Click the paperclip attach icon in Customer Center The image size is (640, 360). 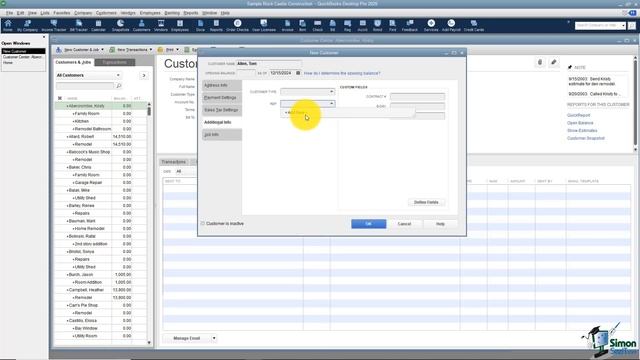pos(540,62)
